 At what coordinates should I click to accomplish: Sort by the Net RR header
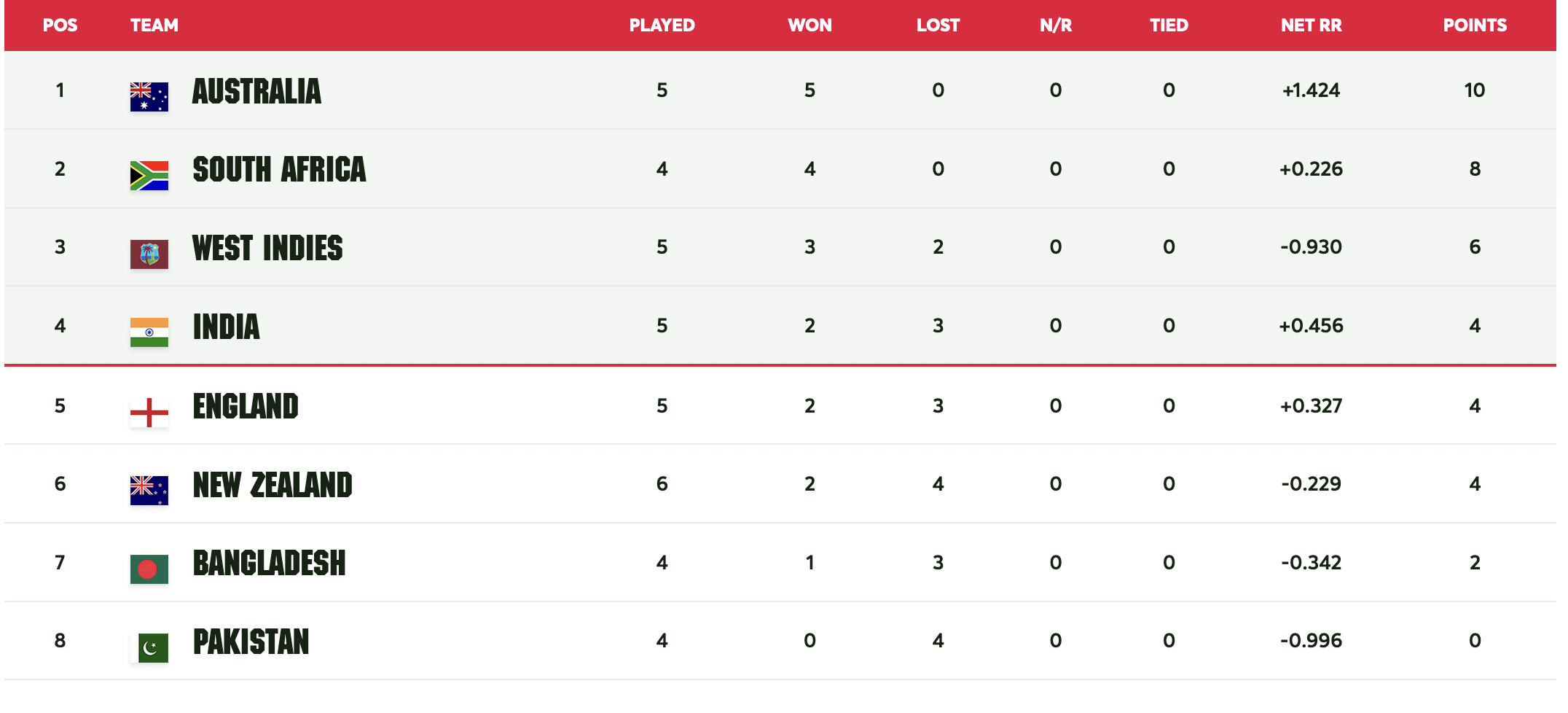tap(1311, 26)
